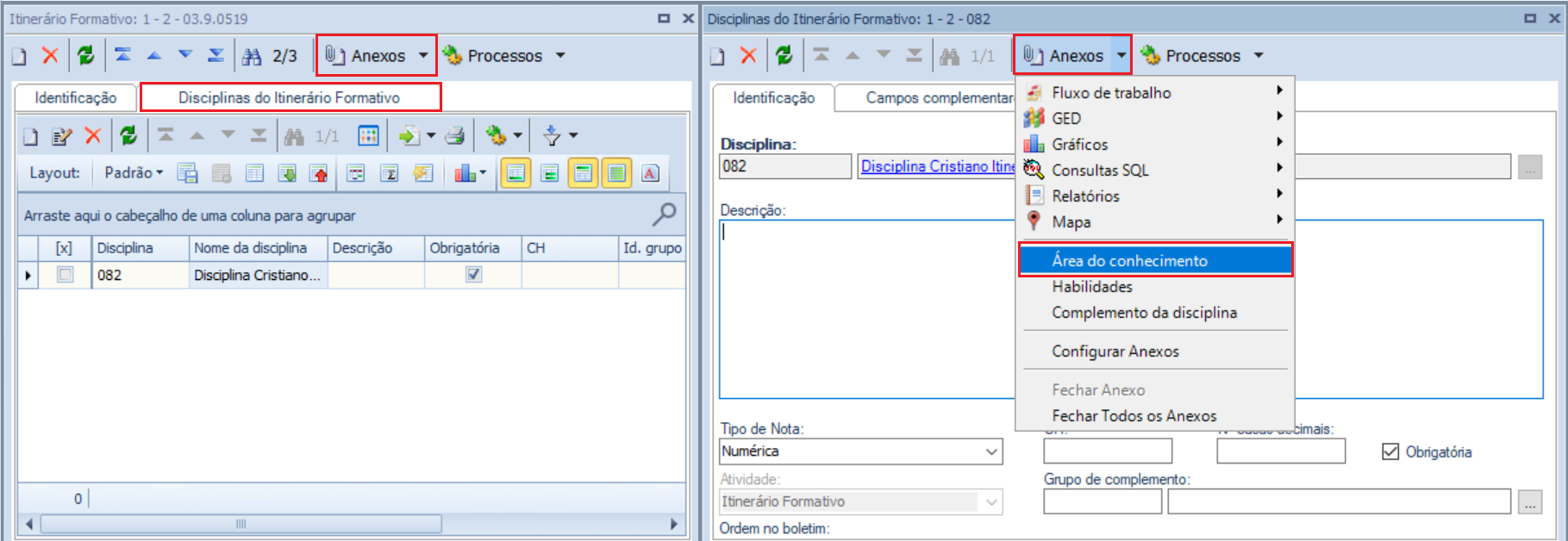Click the gear processes icon in grid toolbar

tap(496, 136)
